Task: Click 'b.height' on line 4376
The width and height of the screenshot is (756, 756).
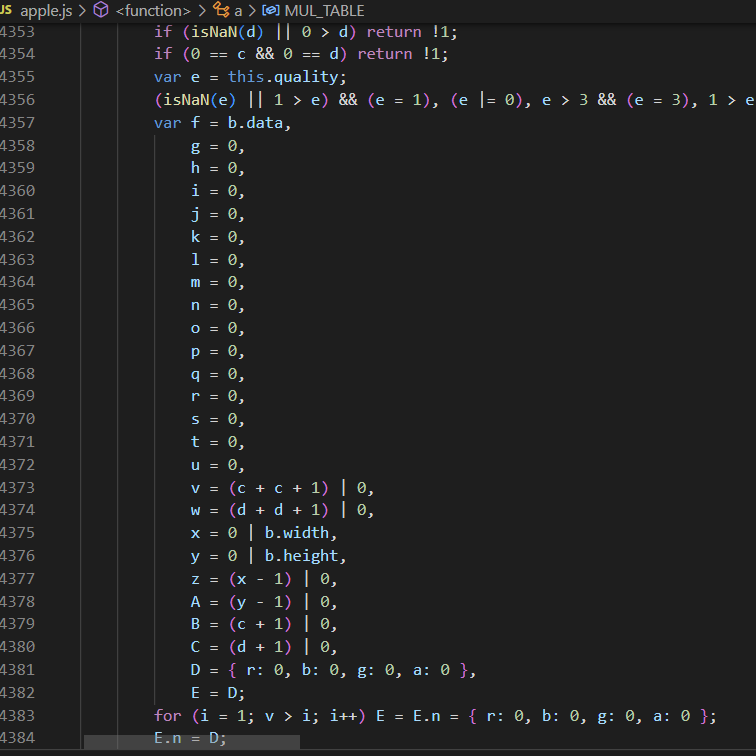Action: tap(302, 556)
